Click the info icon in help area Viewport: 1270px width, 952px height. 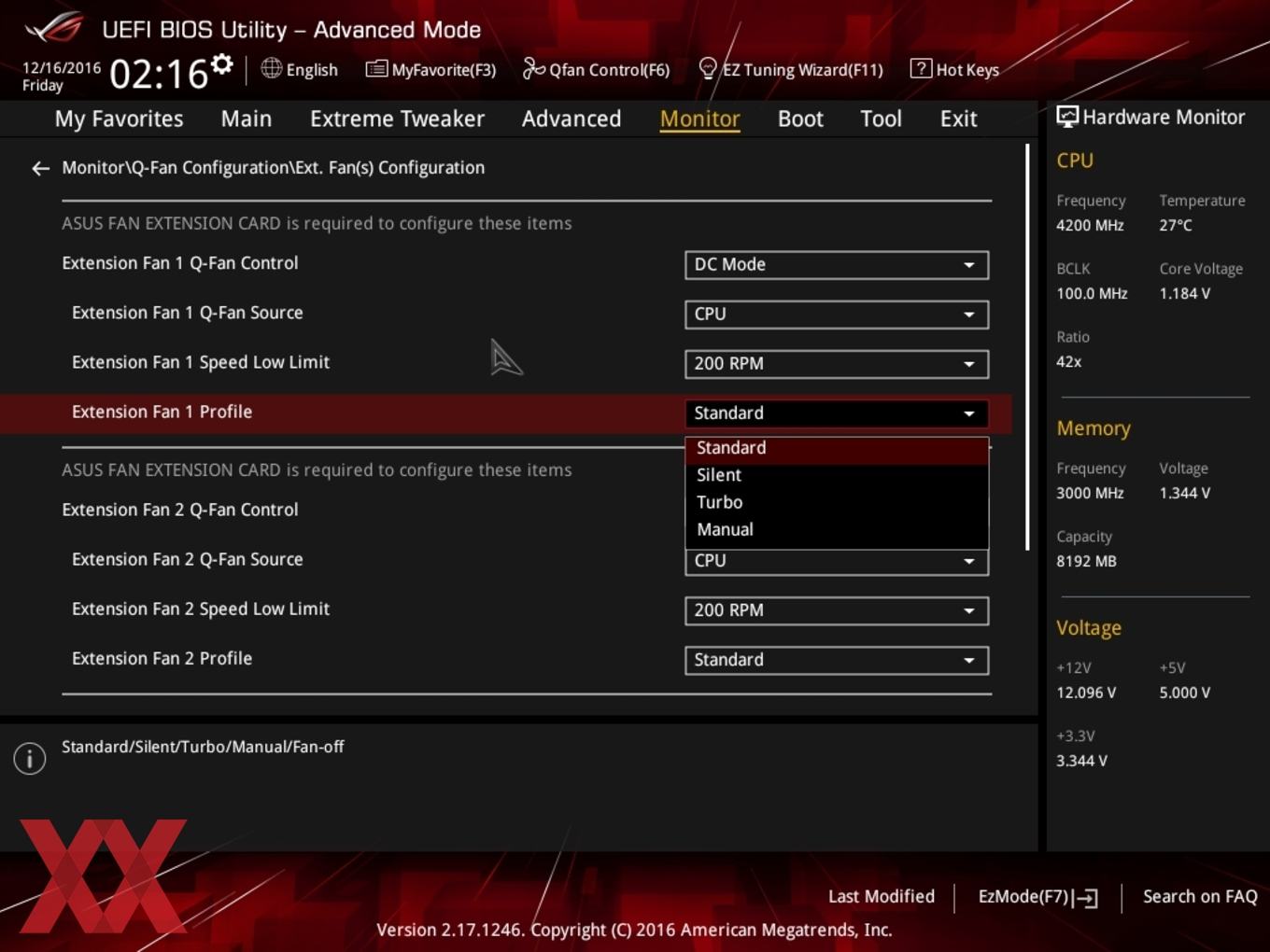point(30,759)
